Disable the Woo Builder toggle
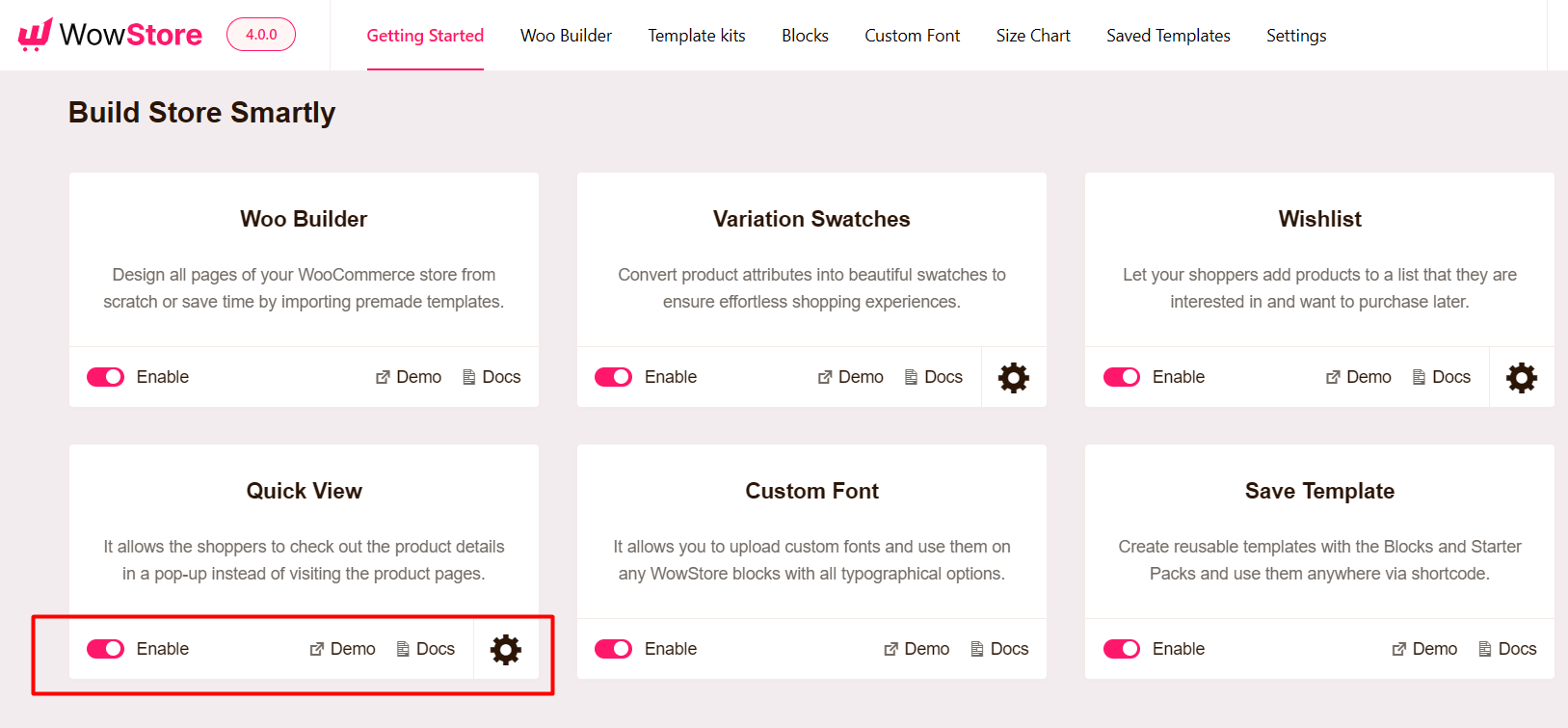Image resolution: width=1568 pixels, height=728 pixels. pyautogui.click(x=105, y=377)
